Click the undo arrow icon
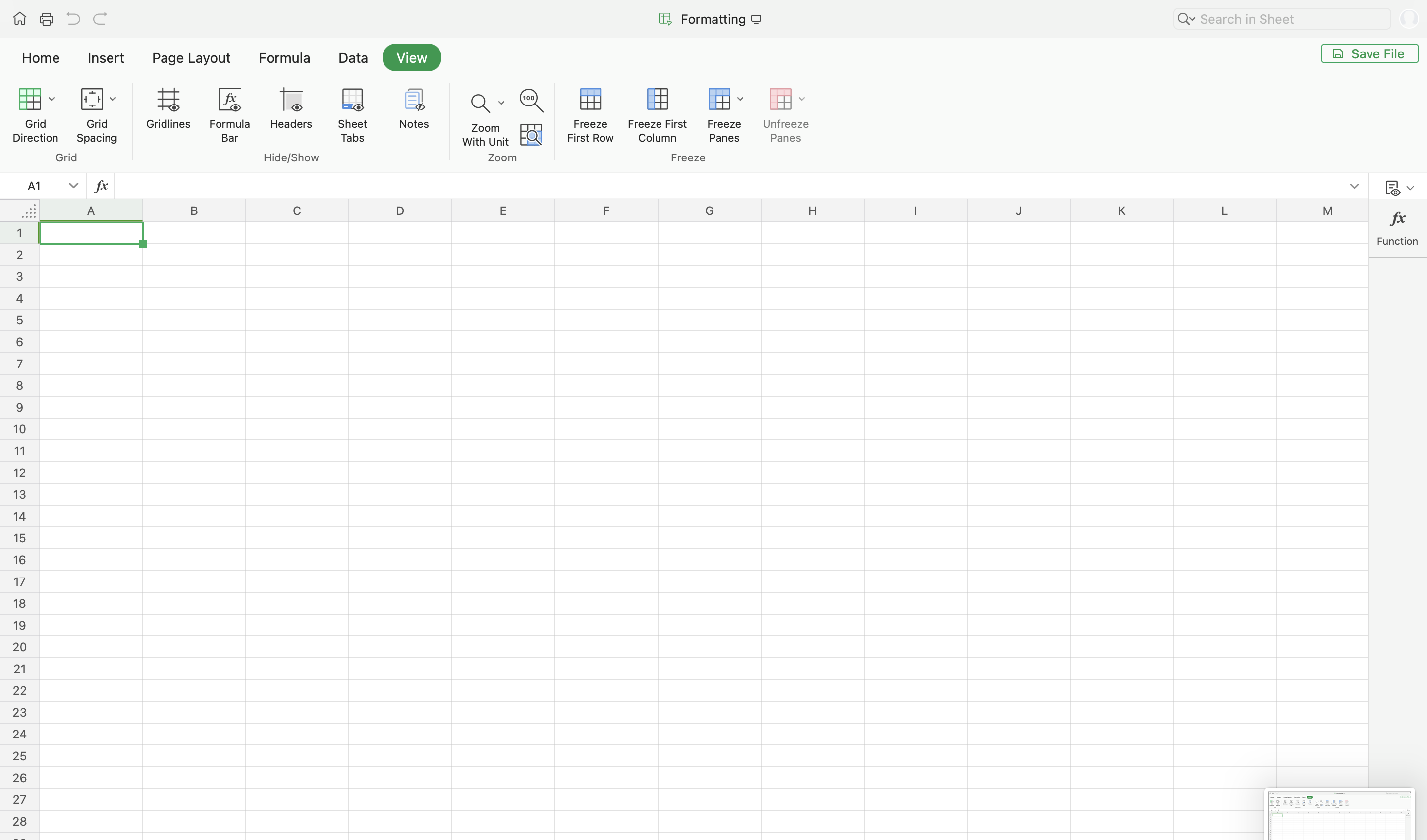The image size is (1427, 840). pos(73,19)
